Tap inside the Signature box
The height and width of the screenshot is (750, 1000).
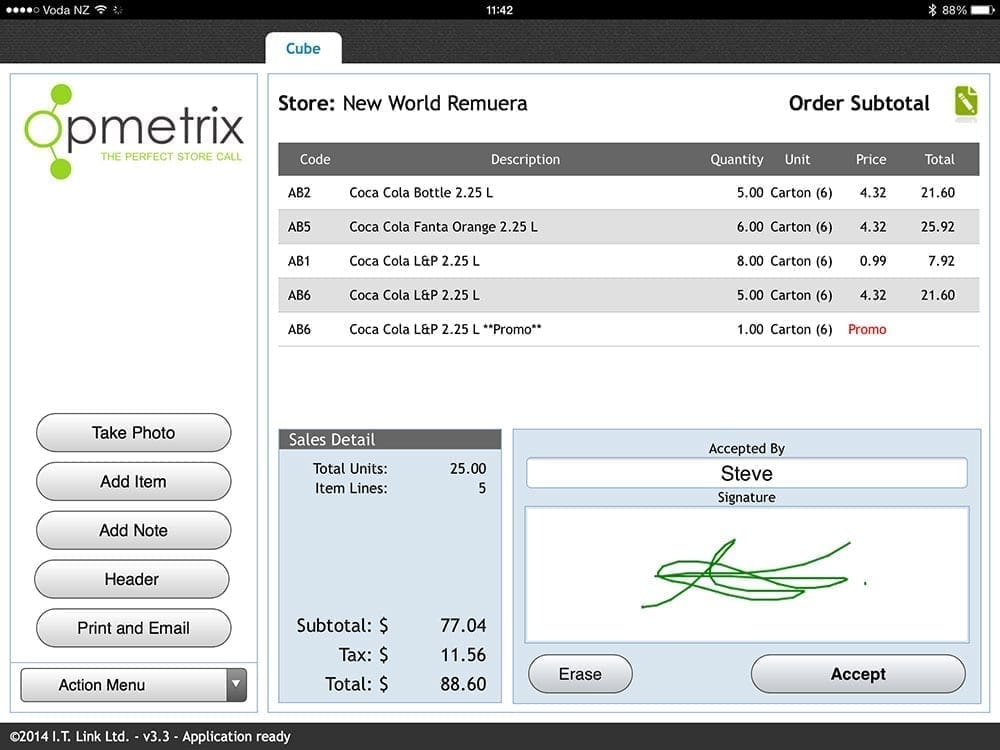tap(746, 575)
